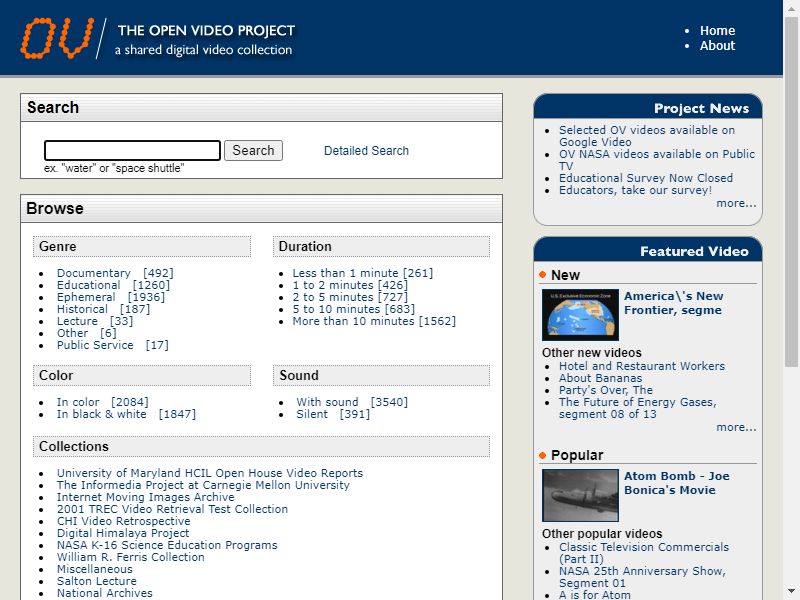Open the Atom Bomb airplane thumbnail
The image size is (800, 600).
(x=580, y=495)
